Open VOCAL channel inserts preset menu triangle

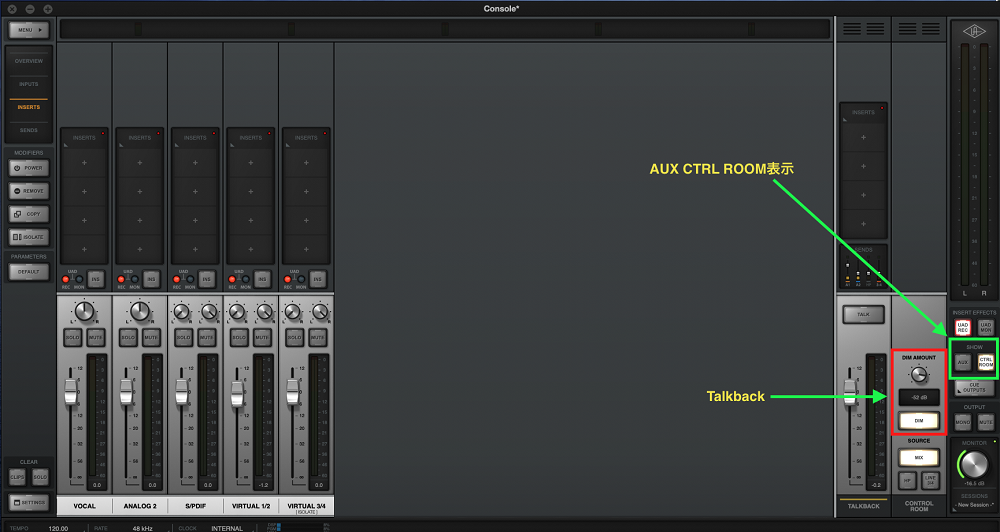click(66, 145)
